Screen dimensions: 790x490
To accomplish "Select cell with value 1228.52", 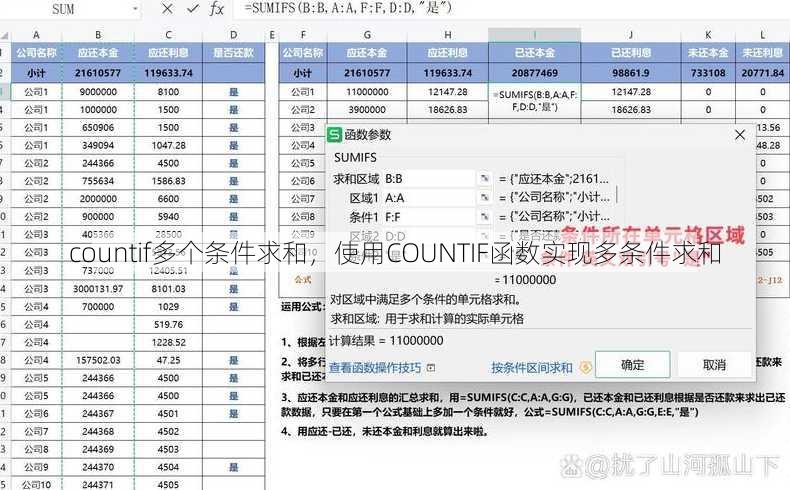I will point(168,342).
